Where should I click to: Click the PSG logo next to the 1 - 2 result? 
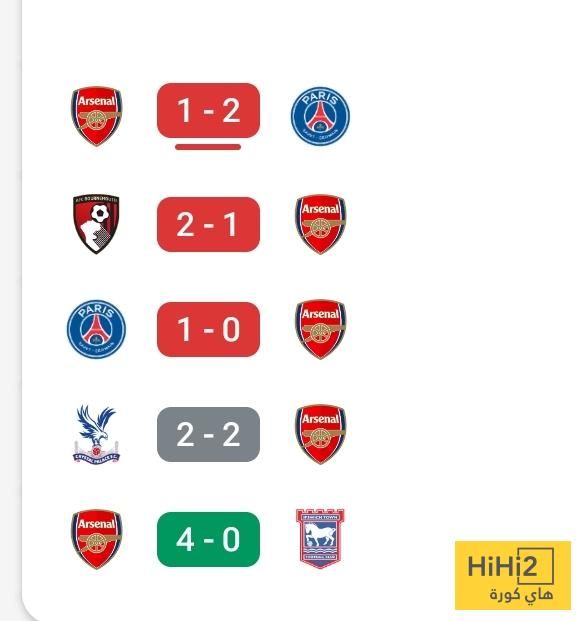click(320, 116)
